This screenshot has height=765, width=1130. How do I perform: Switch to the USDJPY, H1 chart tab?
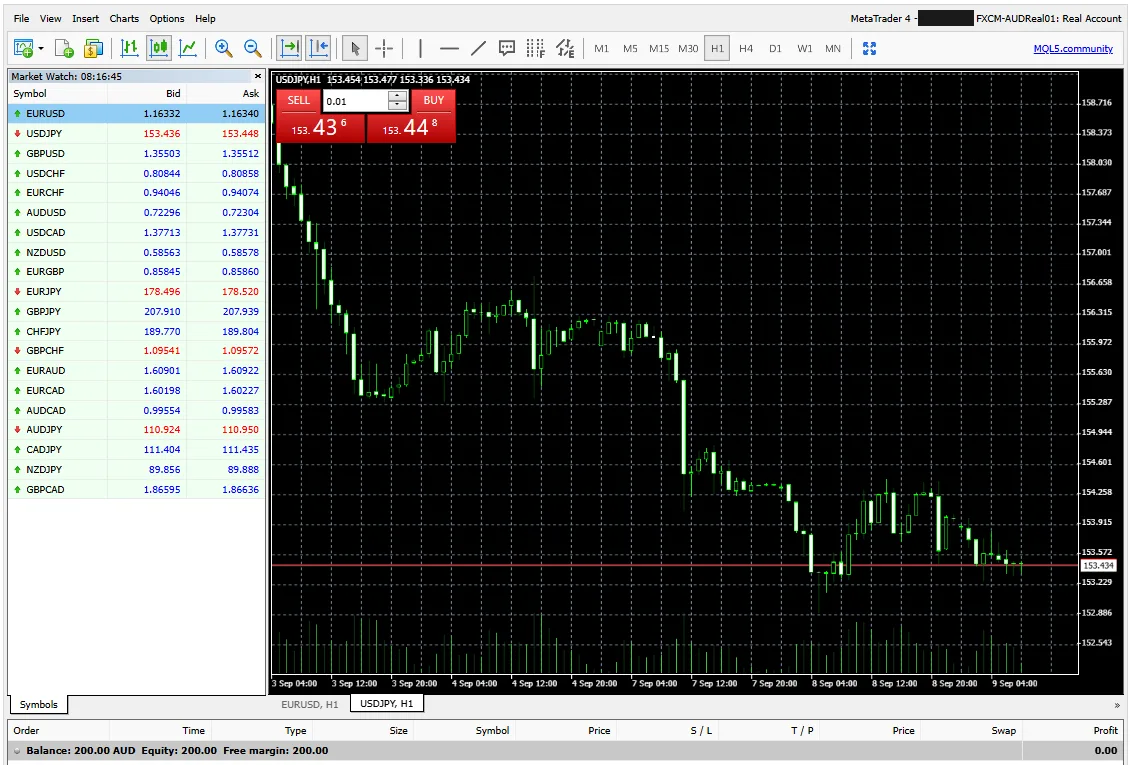[387, 703]
